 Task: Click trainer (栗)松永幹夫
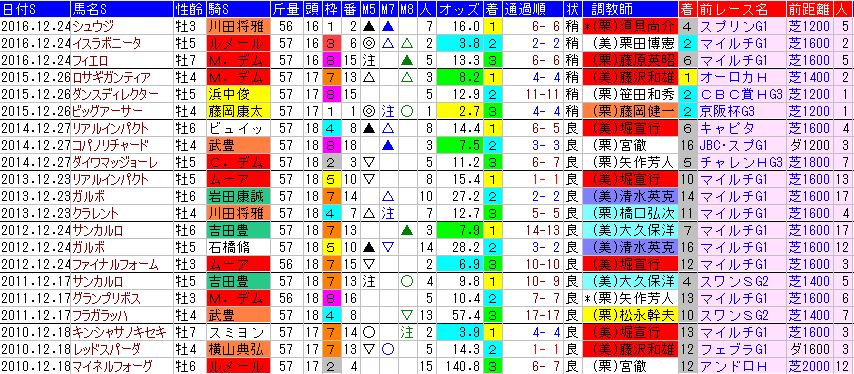point(629,314)
